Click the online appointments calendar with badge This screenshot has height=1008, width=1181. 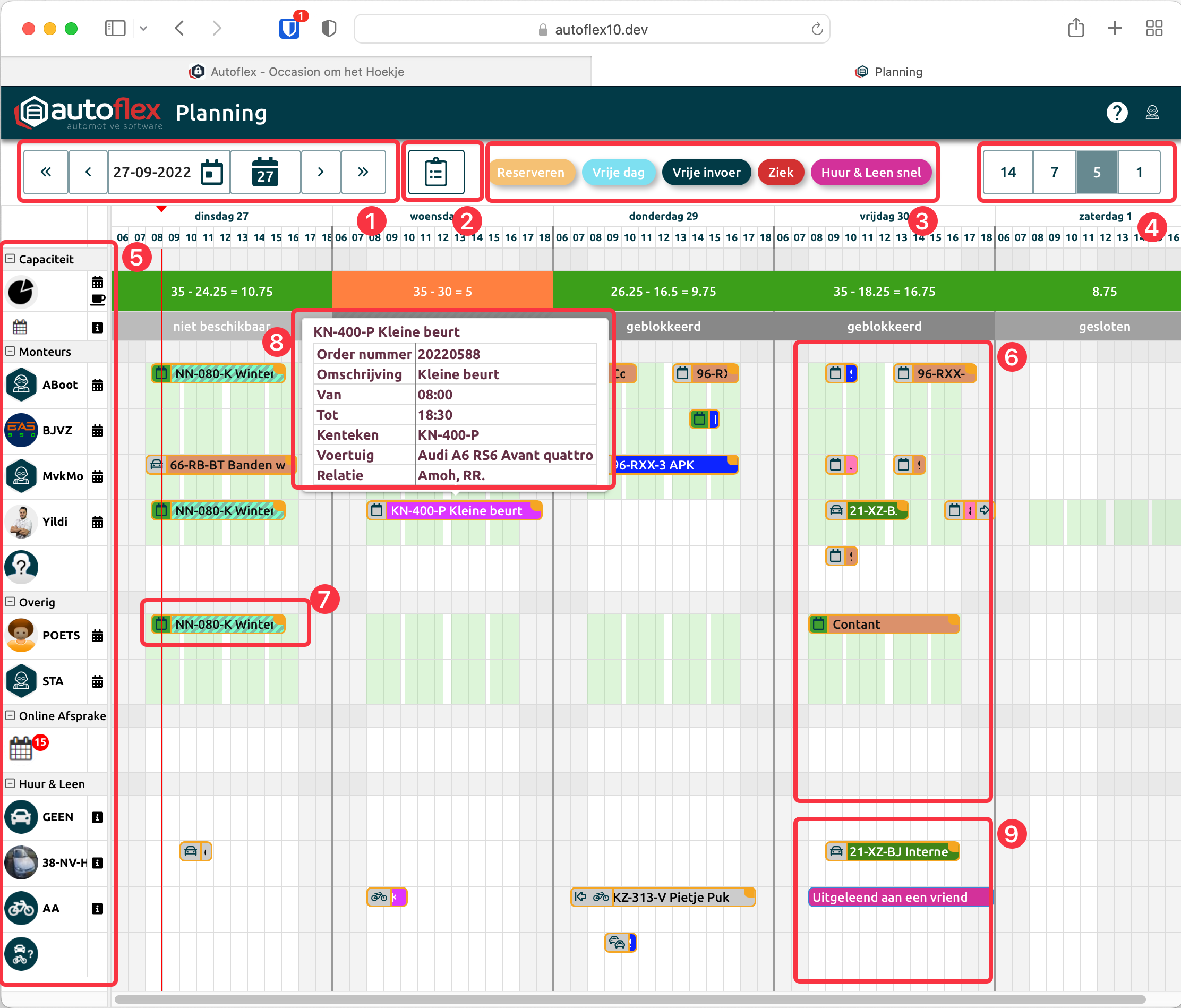click(x=22, y=748)
